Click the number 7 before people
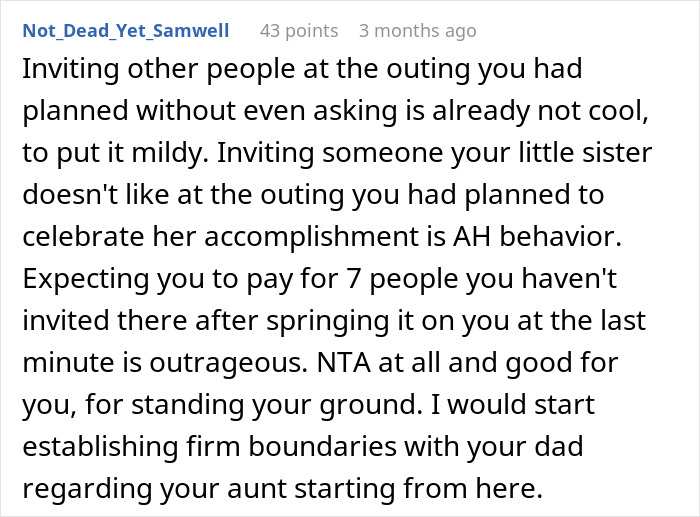Viewport: 700px width, 517px height. [353, 279]
